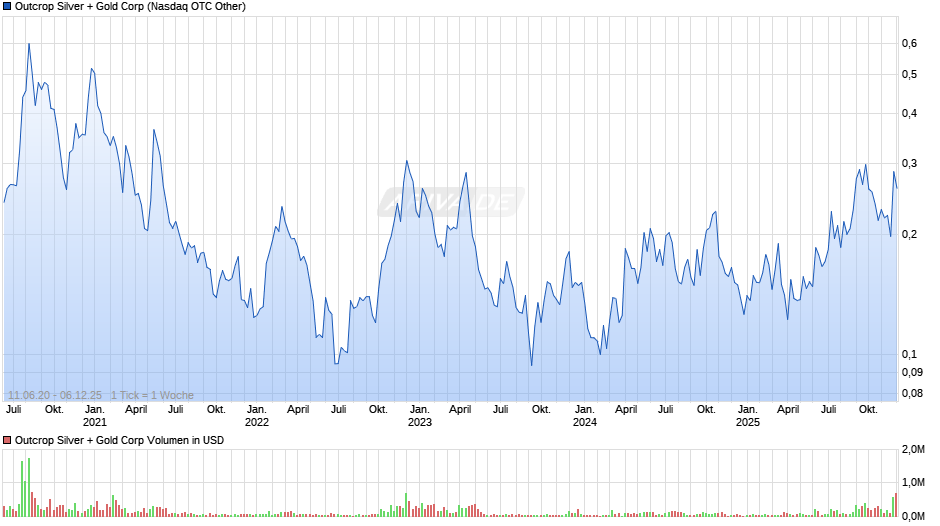Click the 0,0M volume axis label
This screenshot has height=526, width=940.
pyautogui.click(x=914, y=516)
